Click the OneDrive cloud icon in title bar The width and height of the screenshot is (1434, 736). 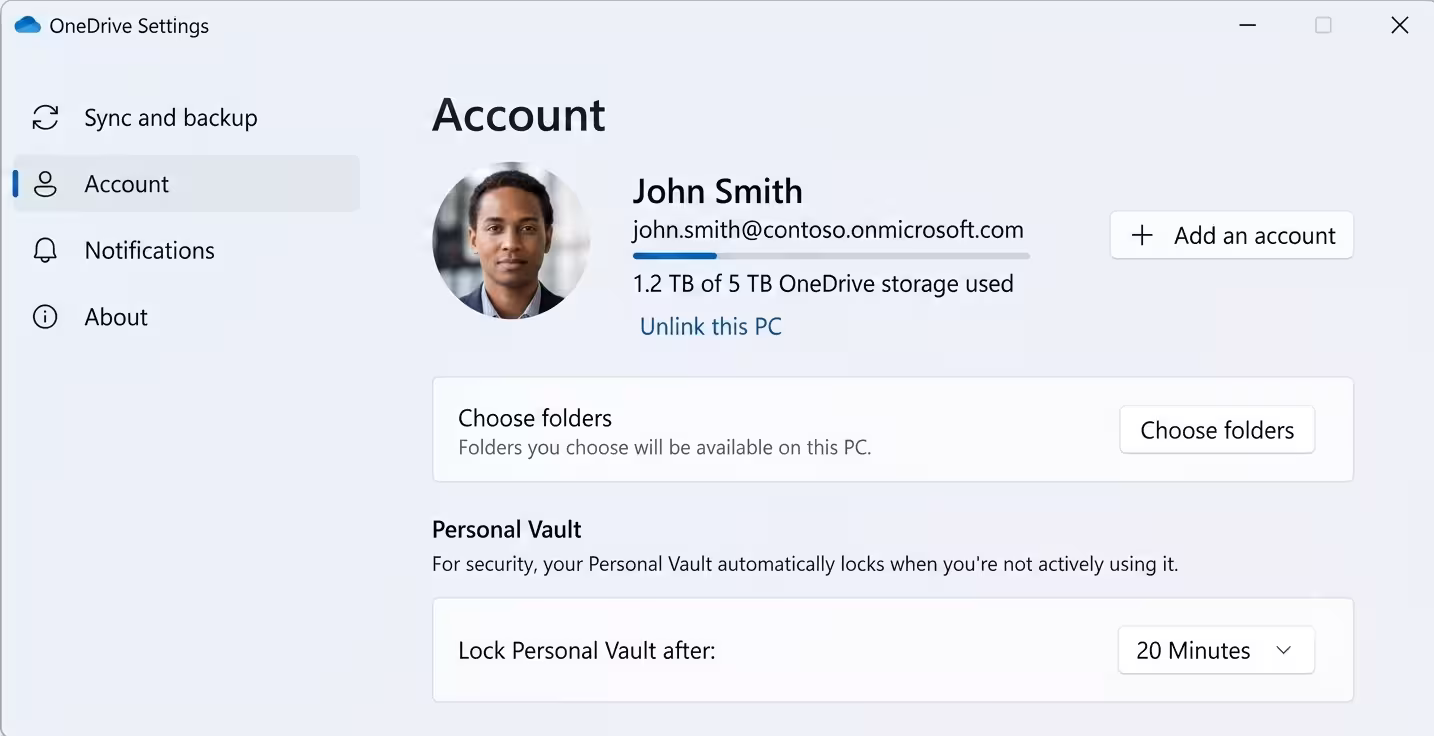[x=28, y=25]
